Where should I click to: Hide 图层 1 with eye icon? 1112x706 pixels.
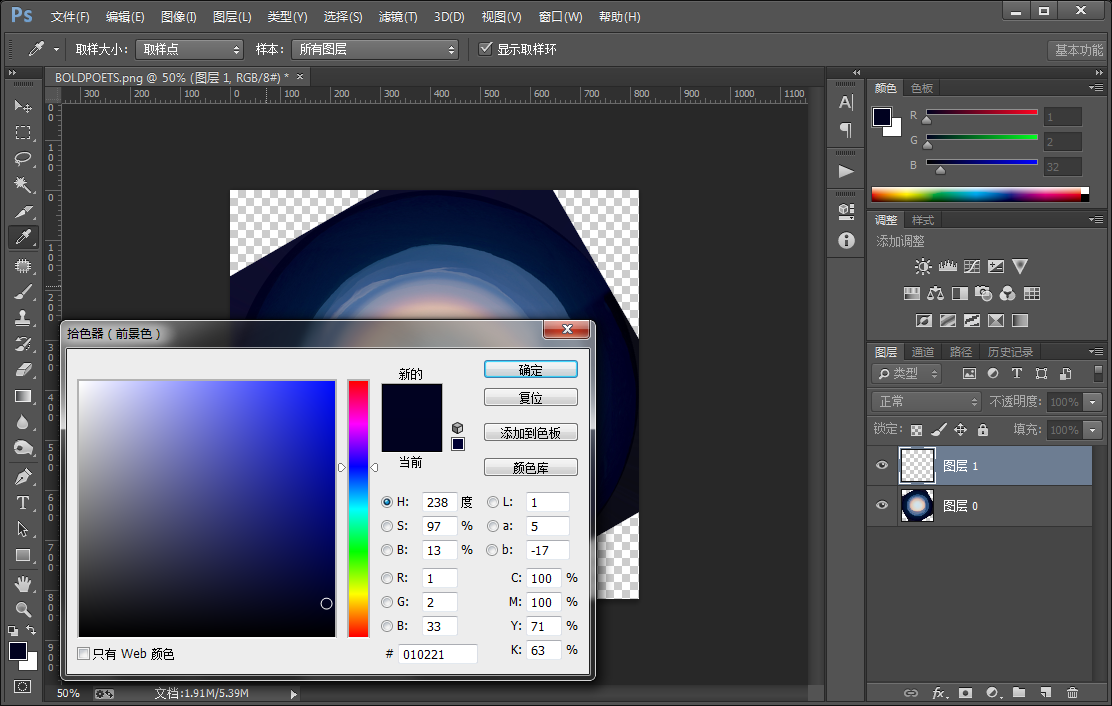(882, 466)
